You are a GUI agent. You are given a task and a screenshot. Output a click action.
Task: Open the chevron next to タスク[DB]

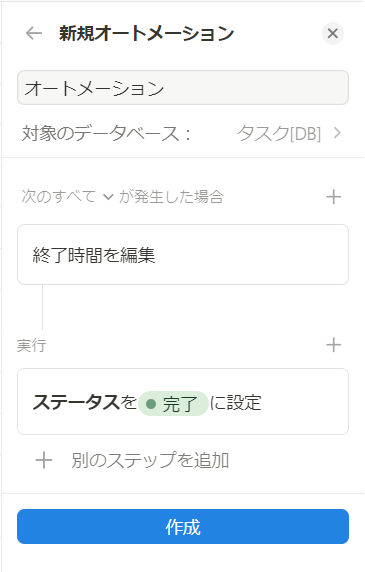pyautogui.click(x=337, y=133)
